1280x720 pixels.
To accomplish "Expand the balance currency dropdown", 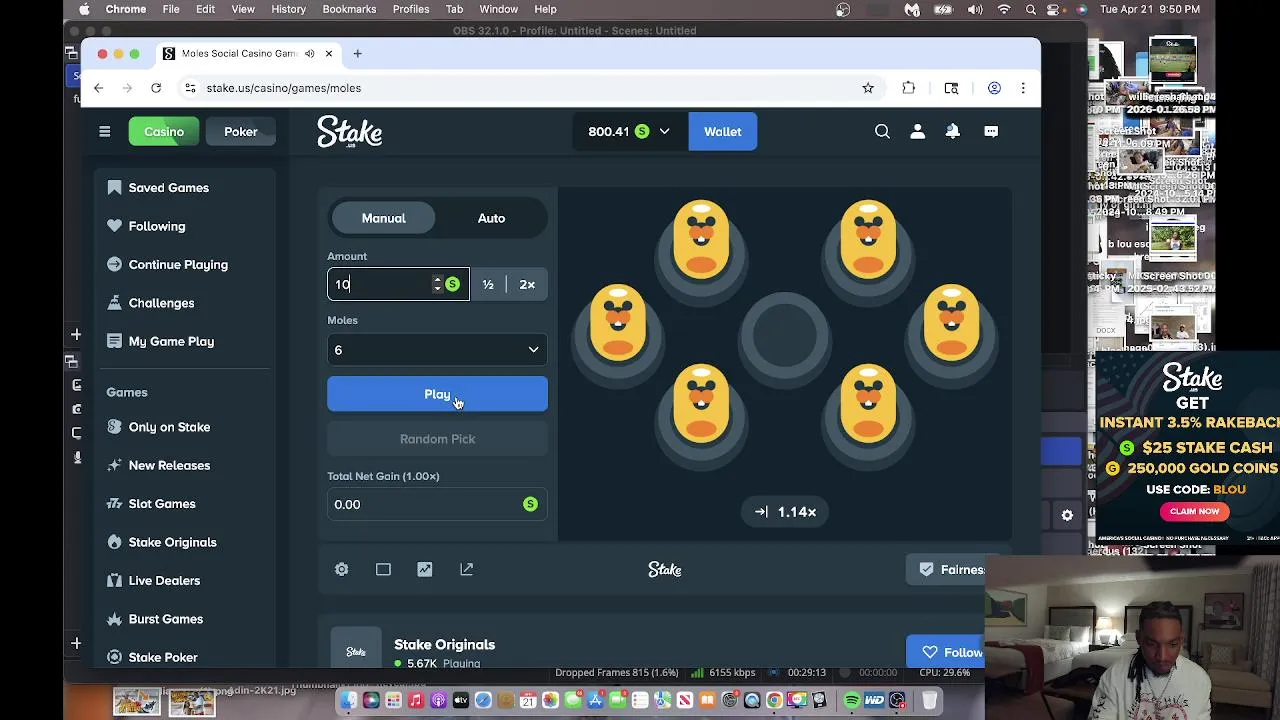I will pyautogui.click(x=664, y=131).
